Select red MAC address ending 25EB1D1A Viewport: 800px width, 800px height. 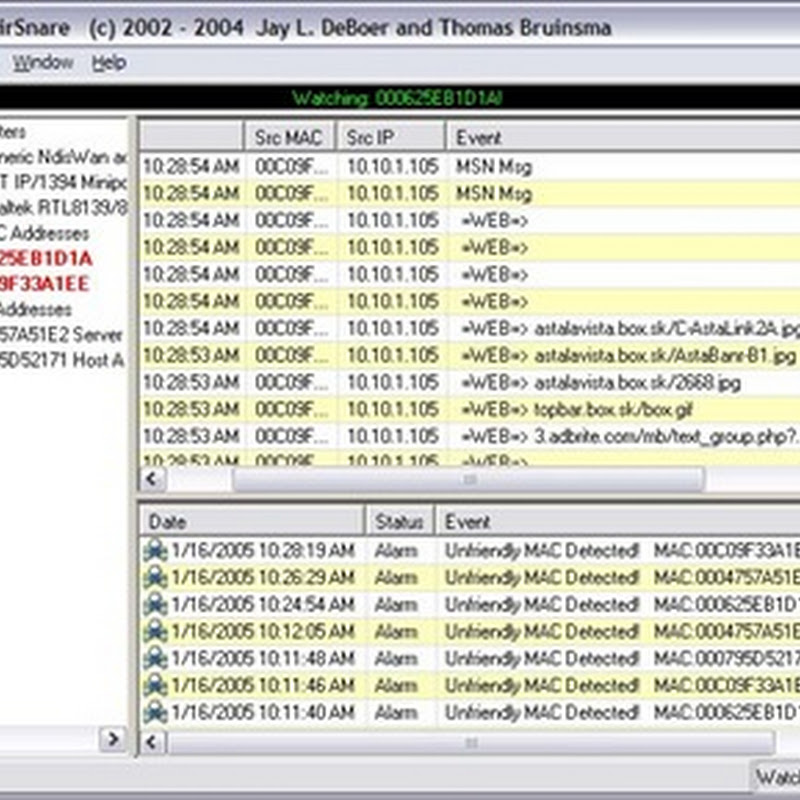pos(46,258)
